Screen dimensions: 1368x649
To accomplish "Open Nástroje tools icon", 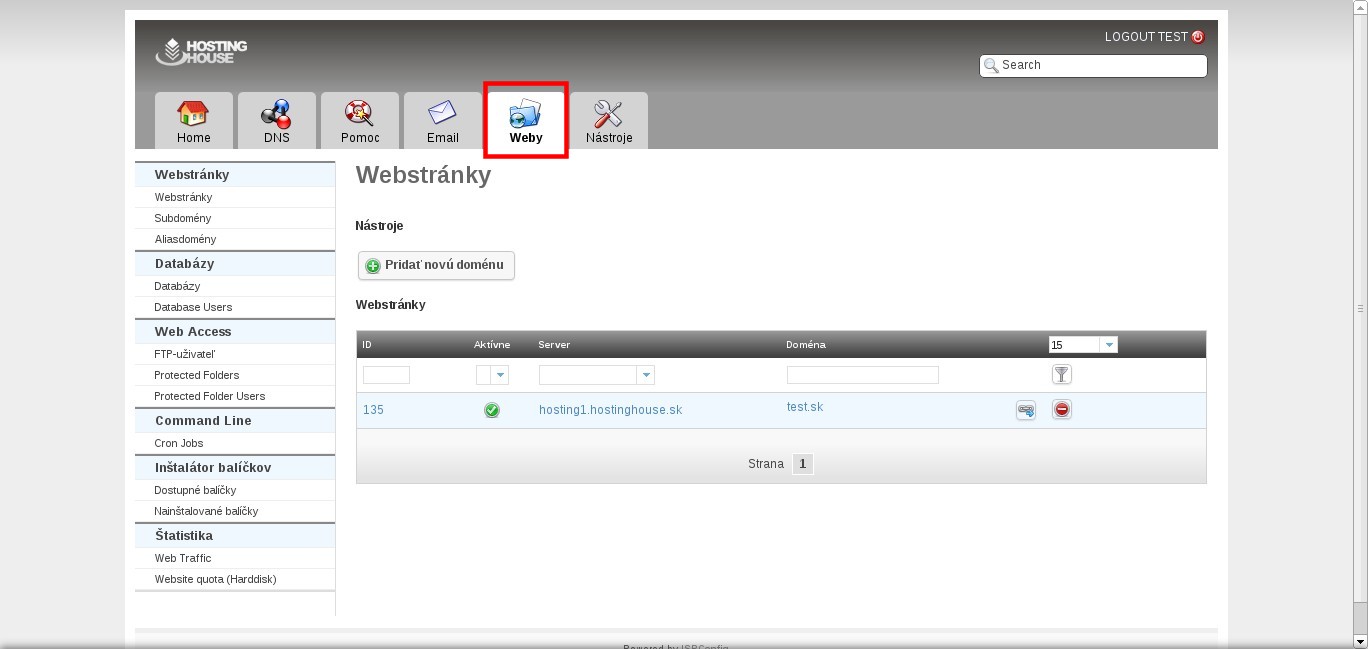I will 608,113.
